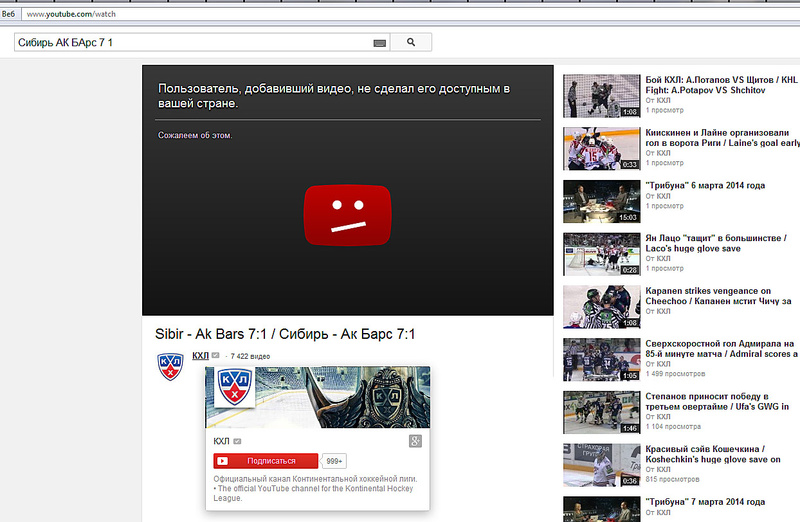The width and height of the screenshot is (800, 522).
Task: Click the search magnifier button
Action: [410, 42]
